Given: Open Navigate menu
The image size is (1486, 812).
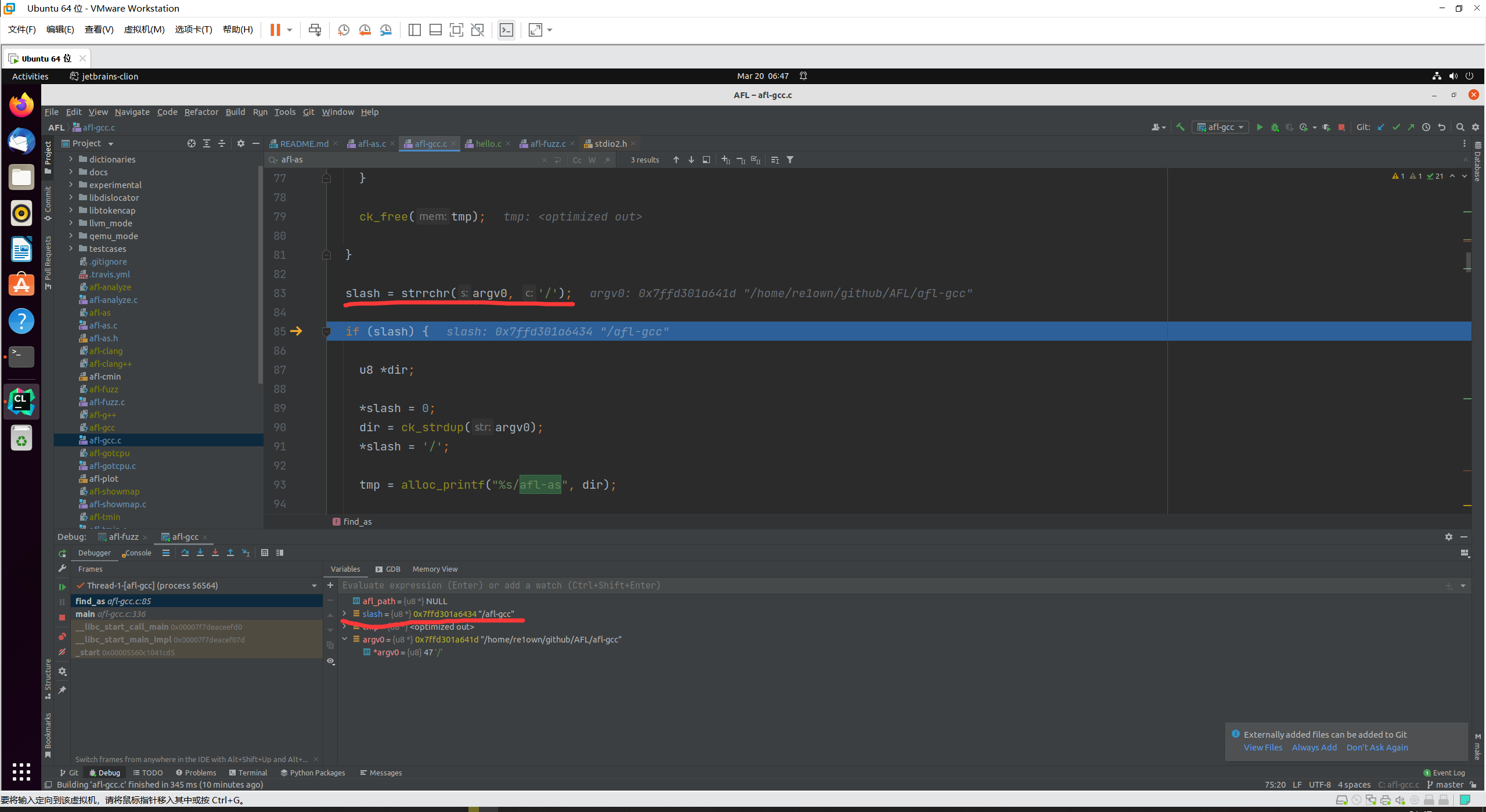Looking at the screenshot, I should pyautogui.click(x=132, y=112).
